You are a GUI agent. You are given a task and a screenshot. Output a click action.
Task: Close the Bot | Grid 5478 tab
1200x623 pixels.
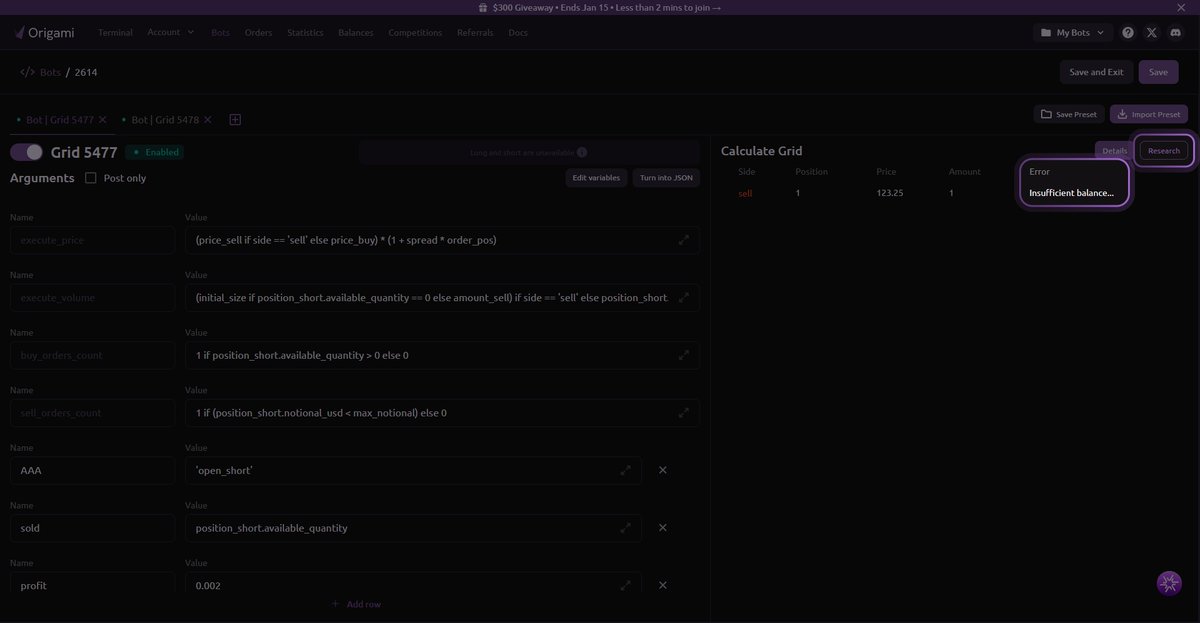[207, 119]
